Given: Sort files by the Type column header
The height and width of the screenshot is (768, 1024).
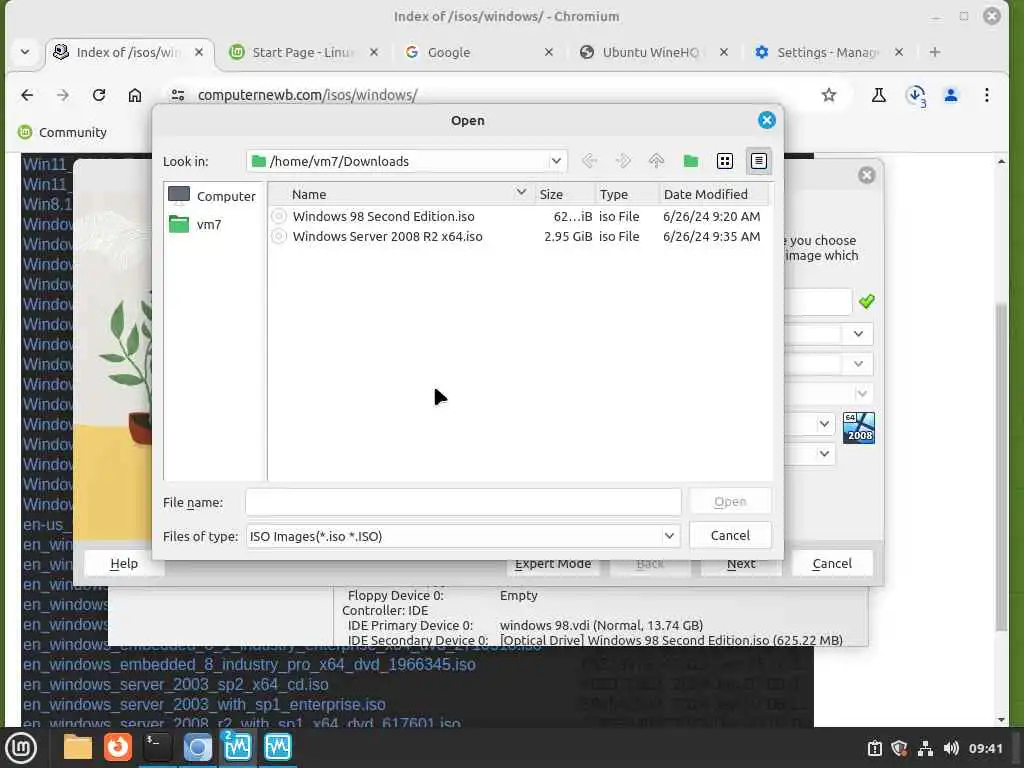Looking at the screenshot, I should coord(626,194).
